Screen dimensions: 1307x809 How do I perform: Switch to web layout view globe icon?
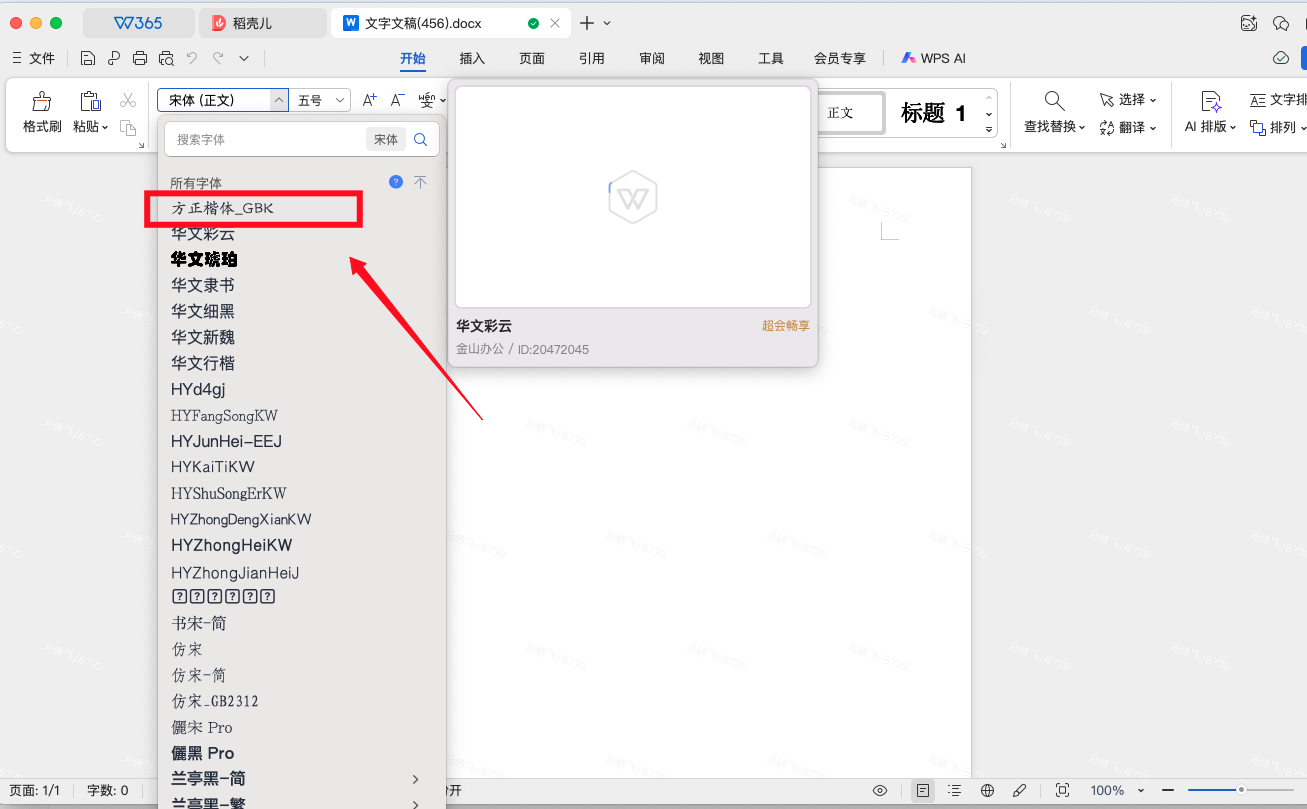point(987,791)
